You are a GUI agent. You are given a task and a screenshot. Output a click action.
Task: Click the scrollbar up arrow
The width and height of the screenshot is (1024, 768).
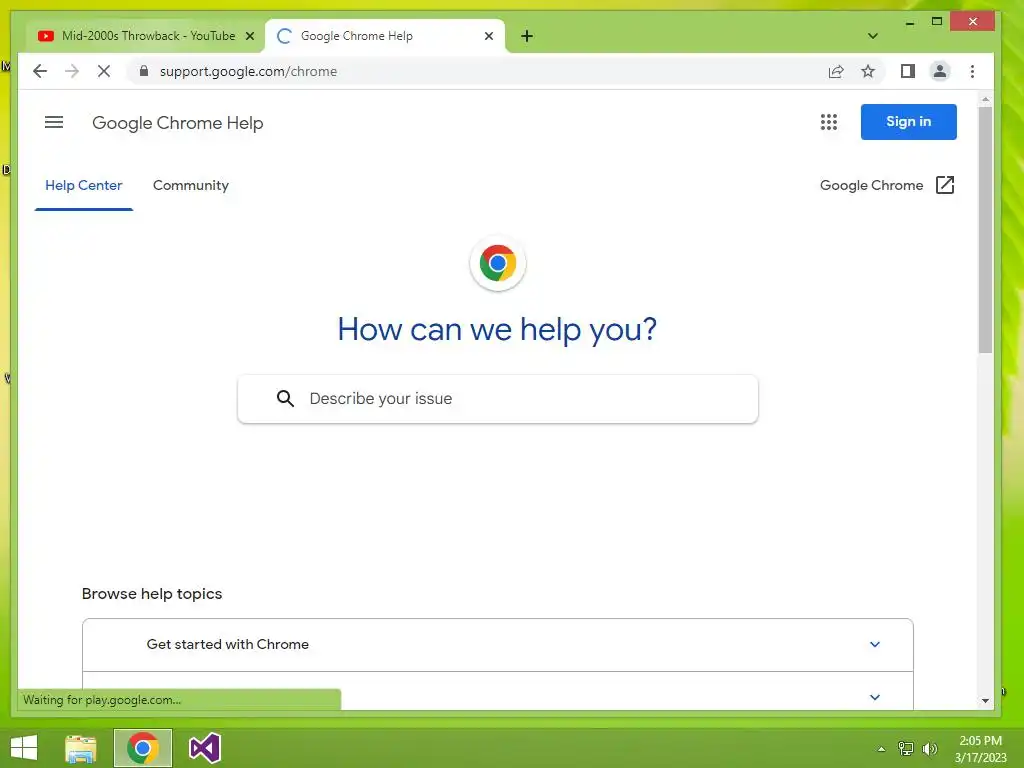click(985, 100)
